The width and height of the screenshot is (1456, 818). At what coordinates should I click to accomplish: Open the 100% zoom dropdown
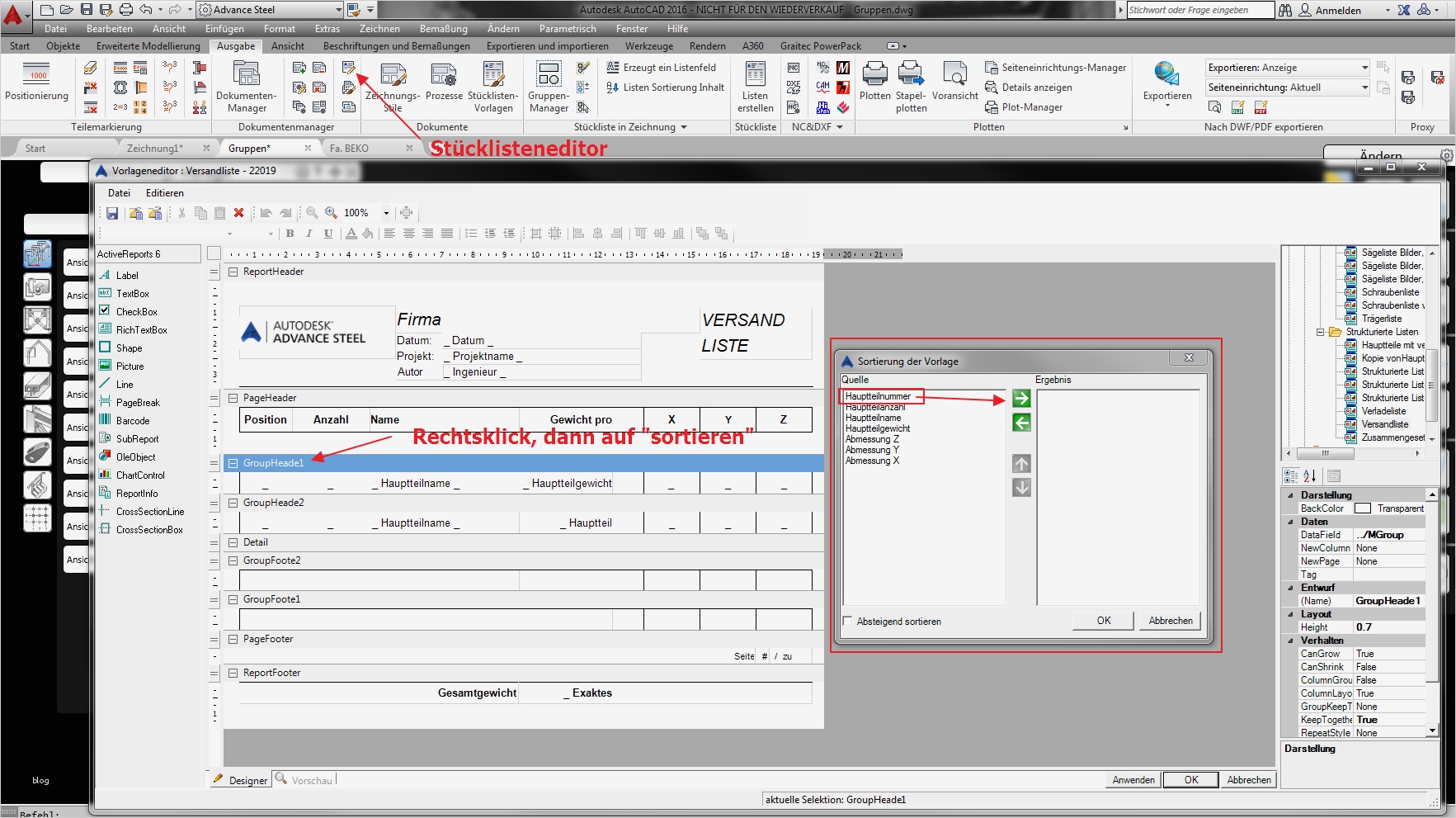coord(386,213)
